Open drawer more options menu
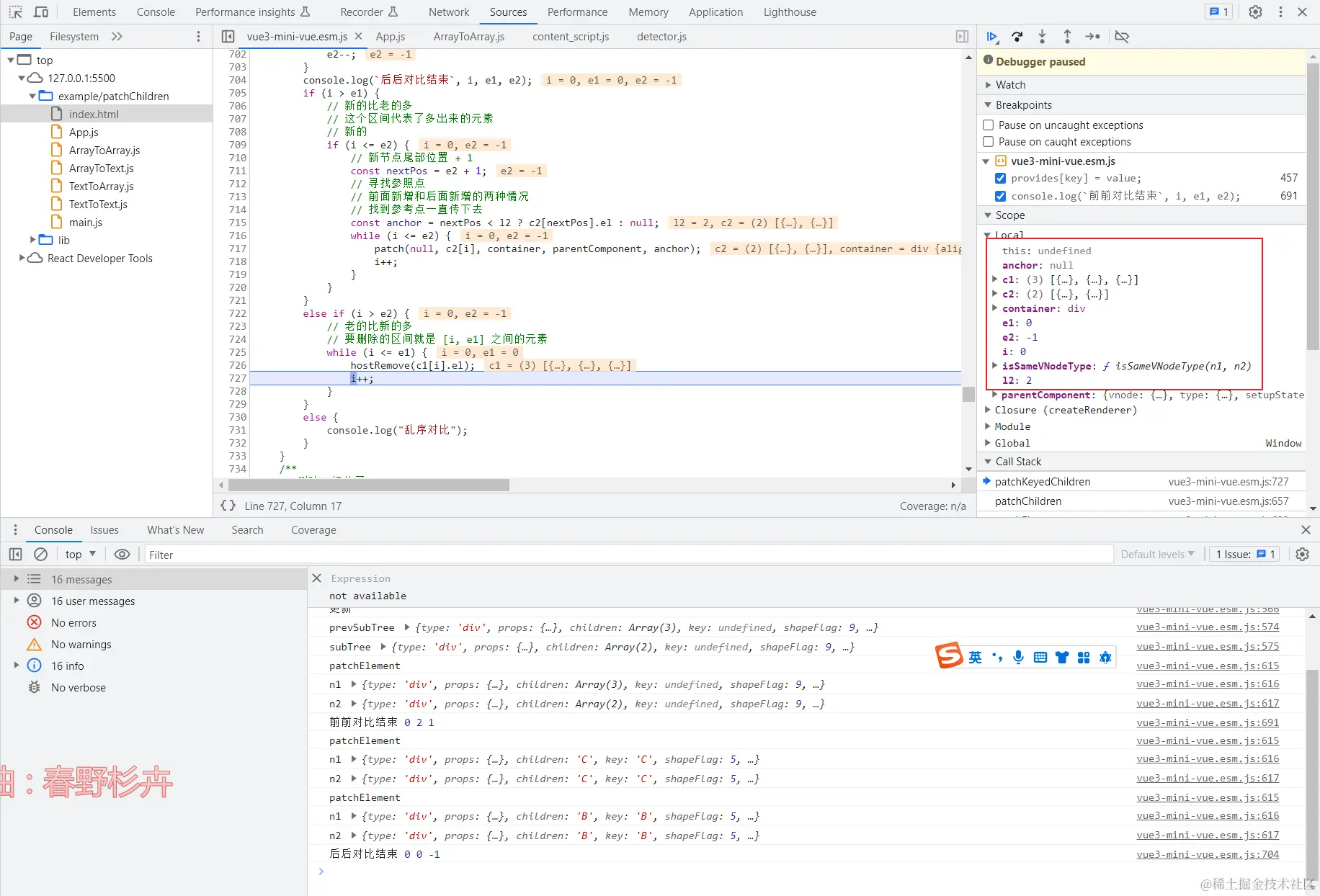This screenshot has width=1320, height=896. point(15,529)
